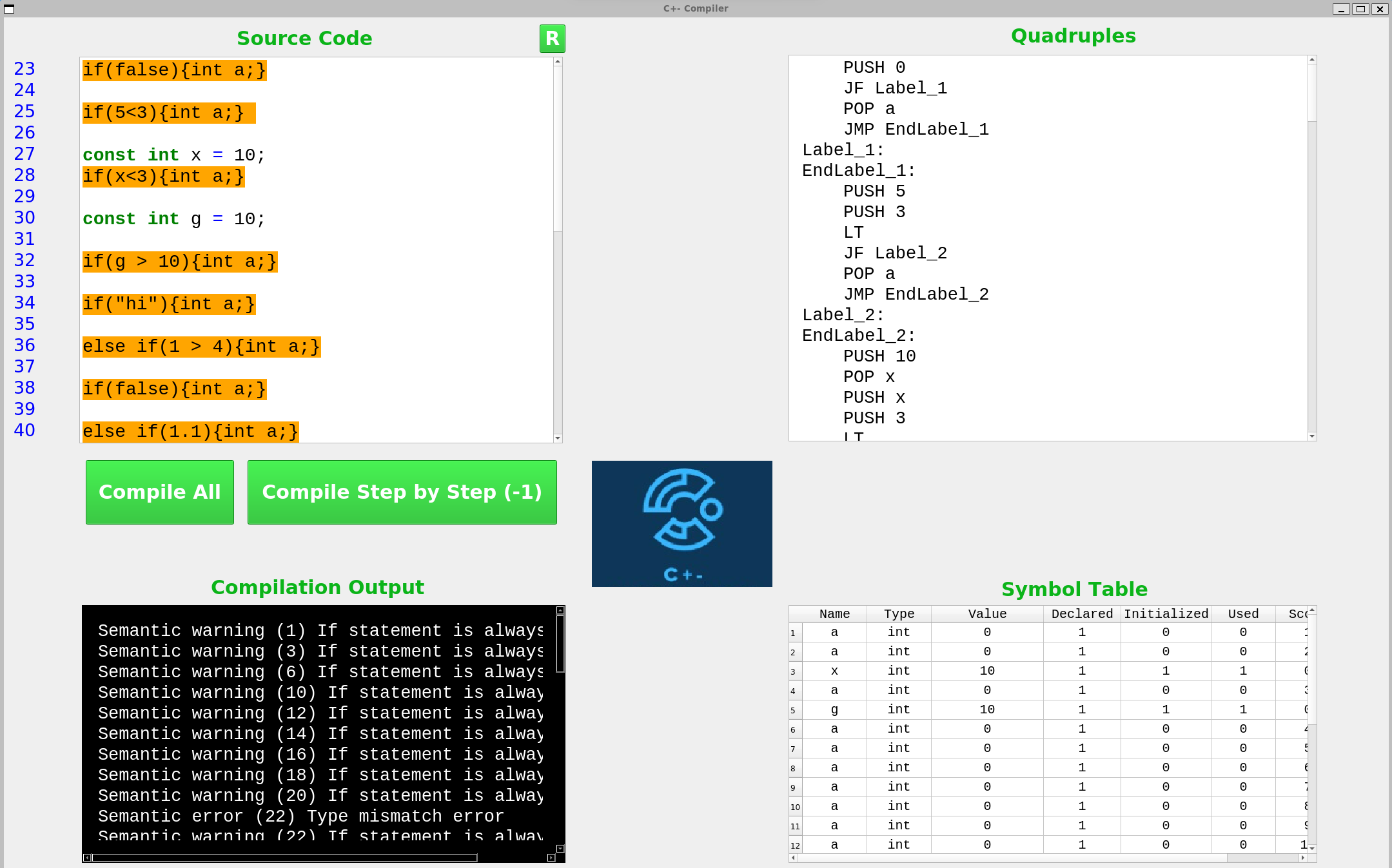Click the Symbol Table Initialized column header
The image size is (1392, 868).
tap(1166, 612)
